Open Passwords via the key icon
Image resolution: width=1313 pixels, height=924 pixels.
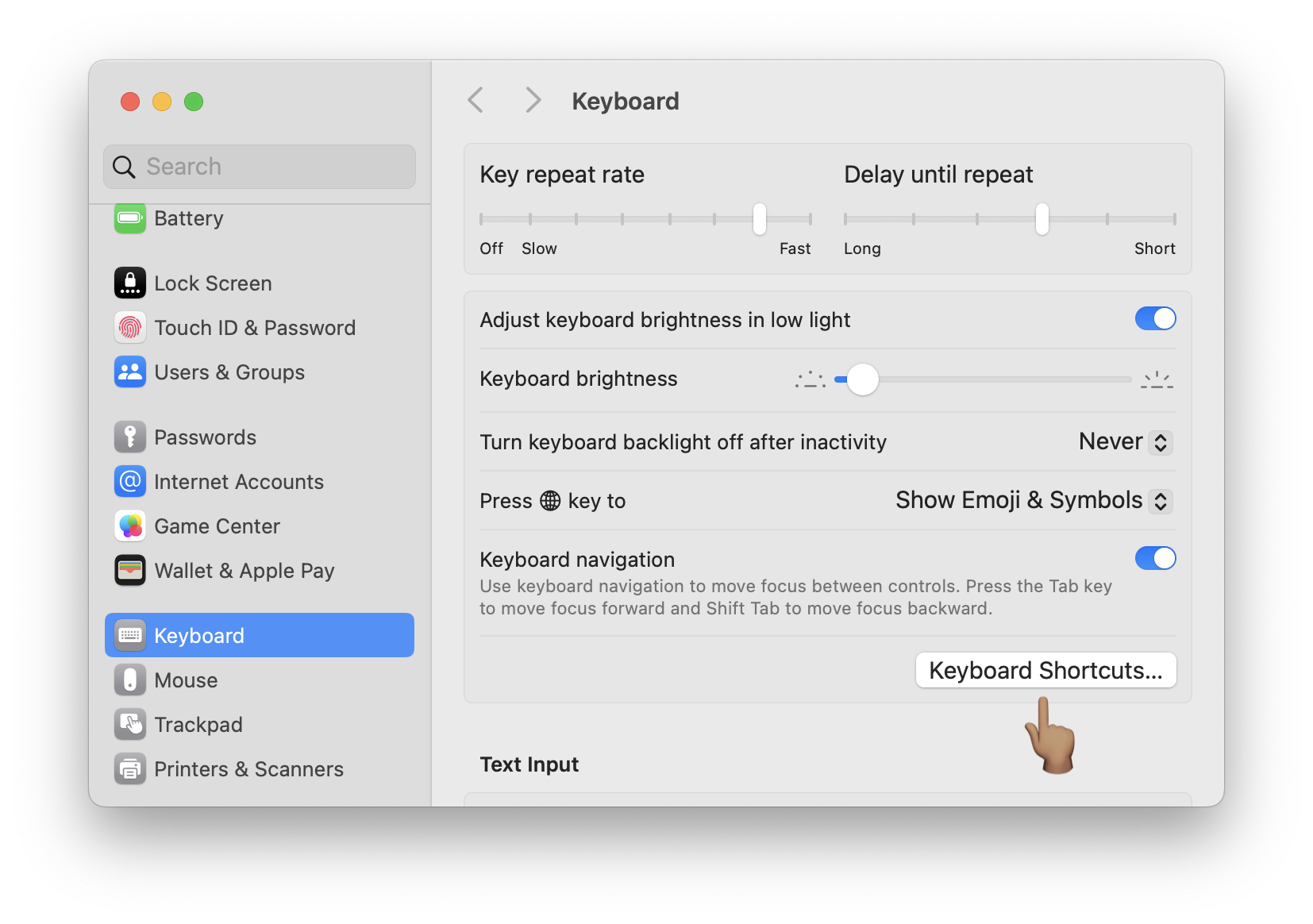click(x=130, y=437)
